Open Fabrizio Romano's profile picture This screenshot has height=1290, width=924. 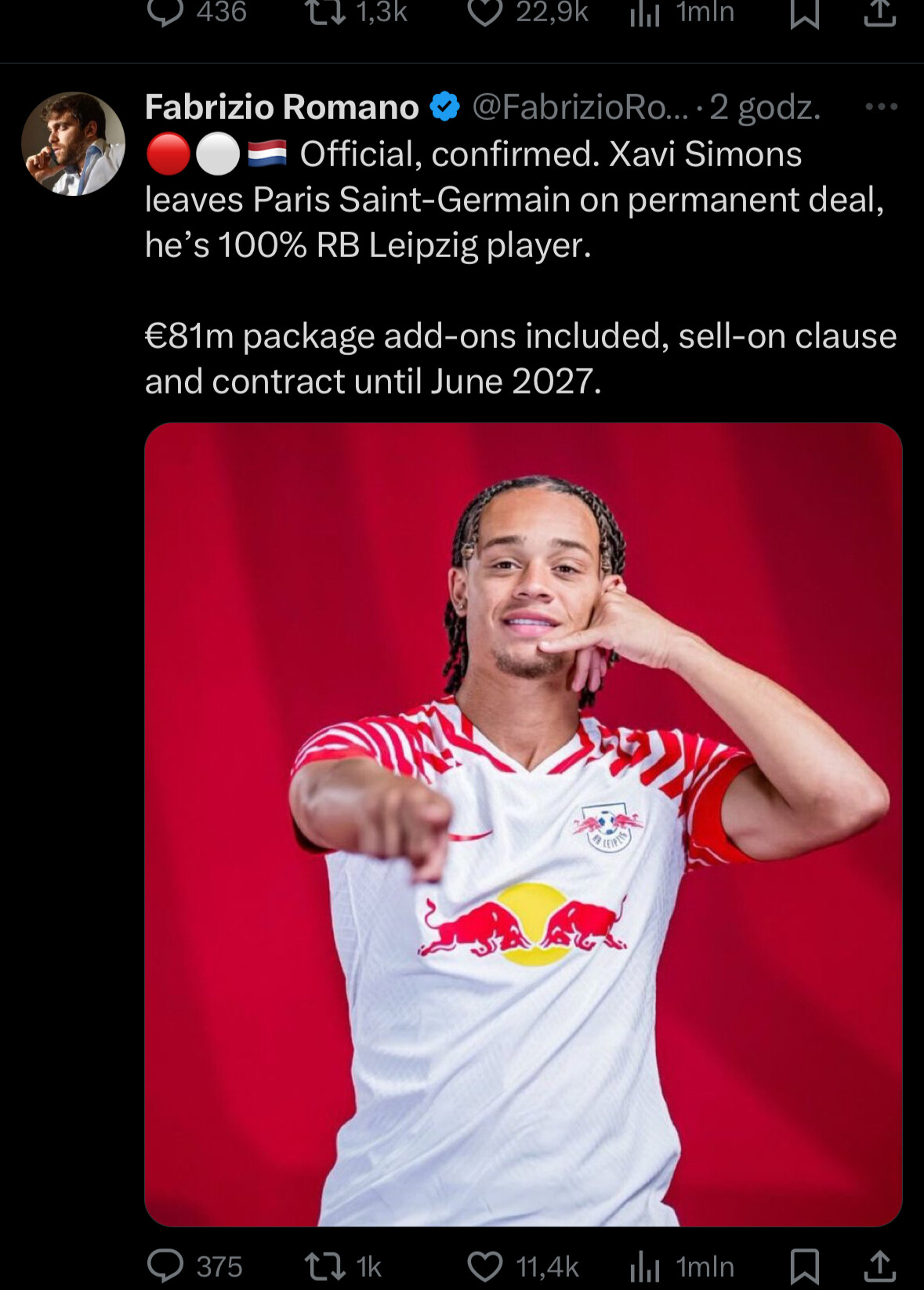pos(73,143)
